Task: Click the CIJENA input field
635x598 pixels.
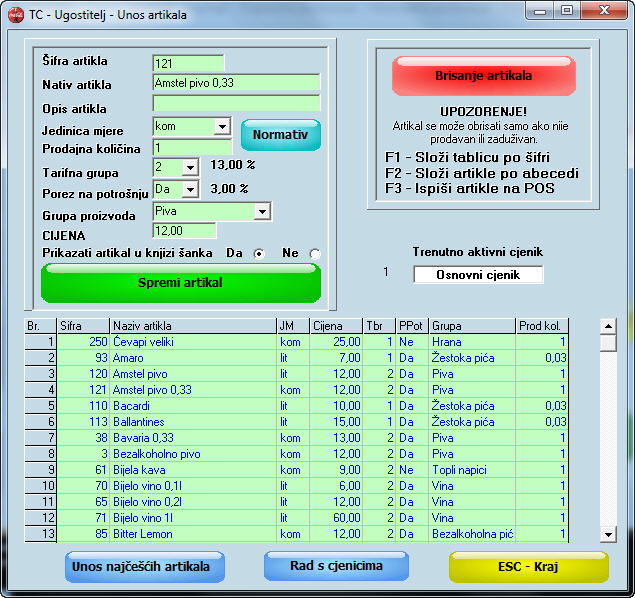Action: (184, 231)
